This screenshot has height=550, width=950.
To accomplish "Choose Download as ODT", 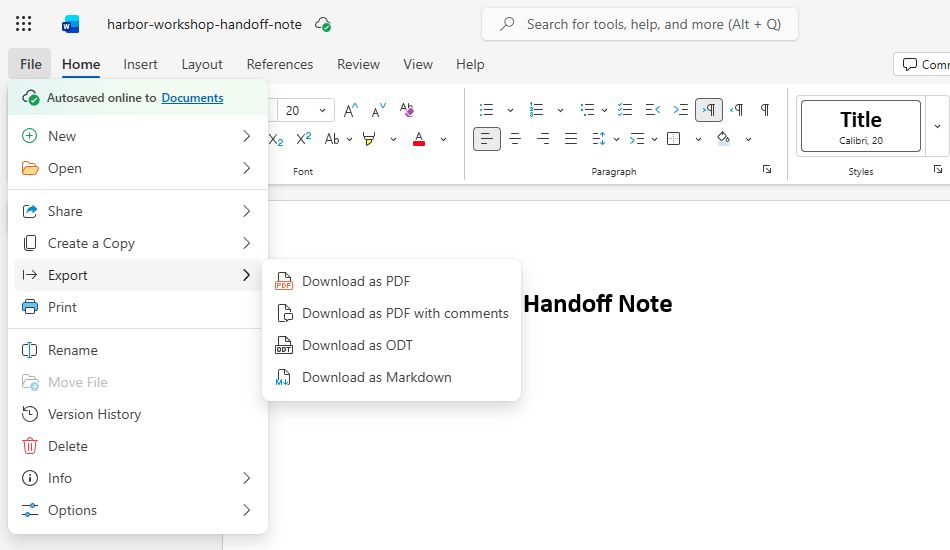I will pos(391,345).
